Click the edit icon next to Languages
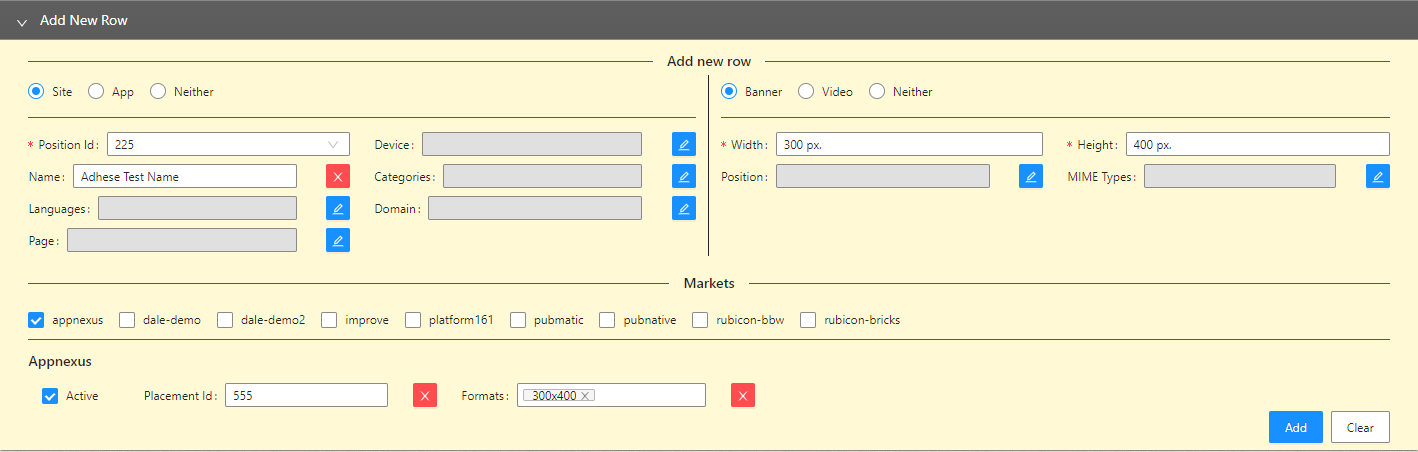 [x=338, y=208]
